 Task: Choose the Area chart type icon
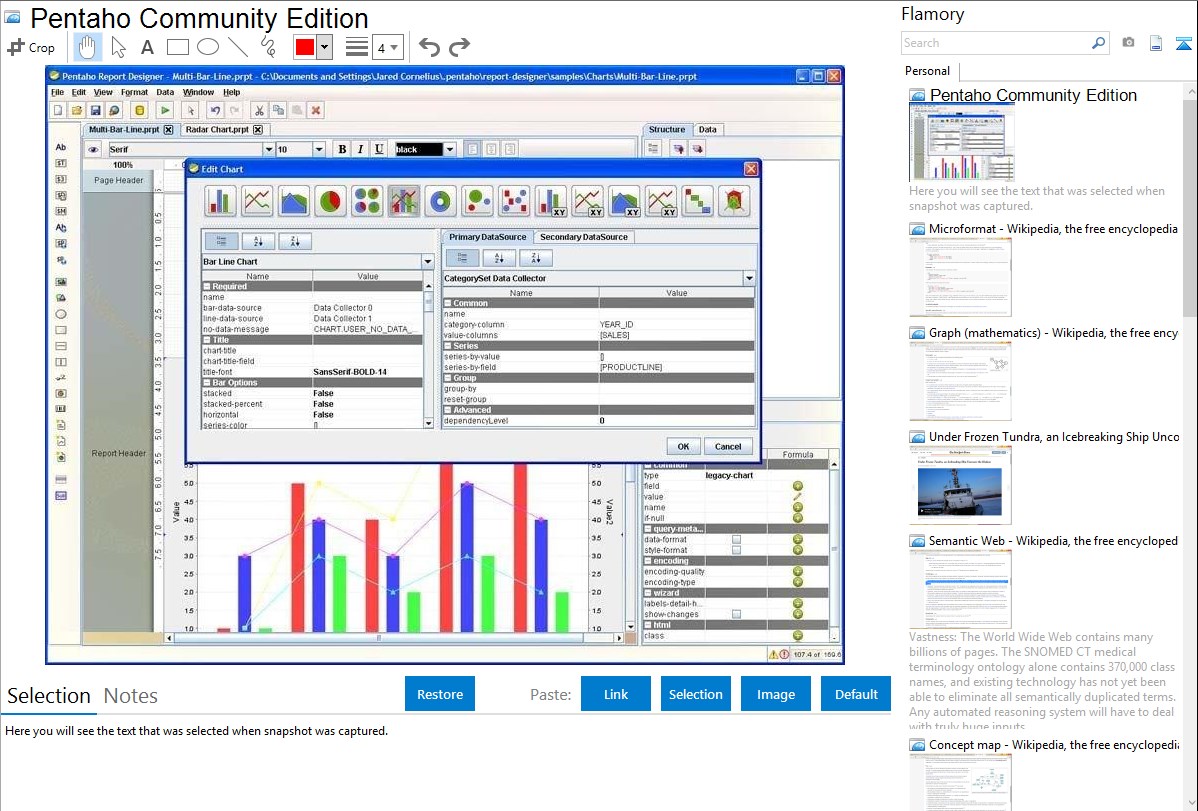pyautogui.click(x=293, y=201)
